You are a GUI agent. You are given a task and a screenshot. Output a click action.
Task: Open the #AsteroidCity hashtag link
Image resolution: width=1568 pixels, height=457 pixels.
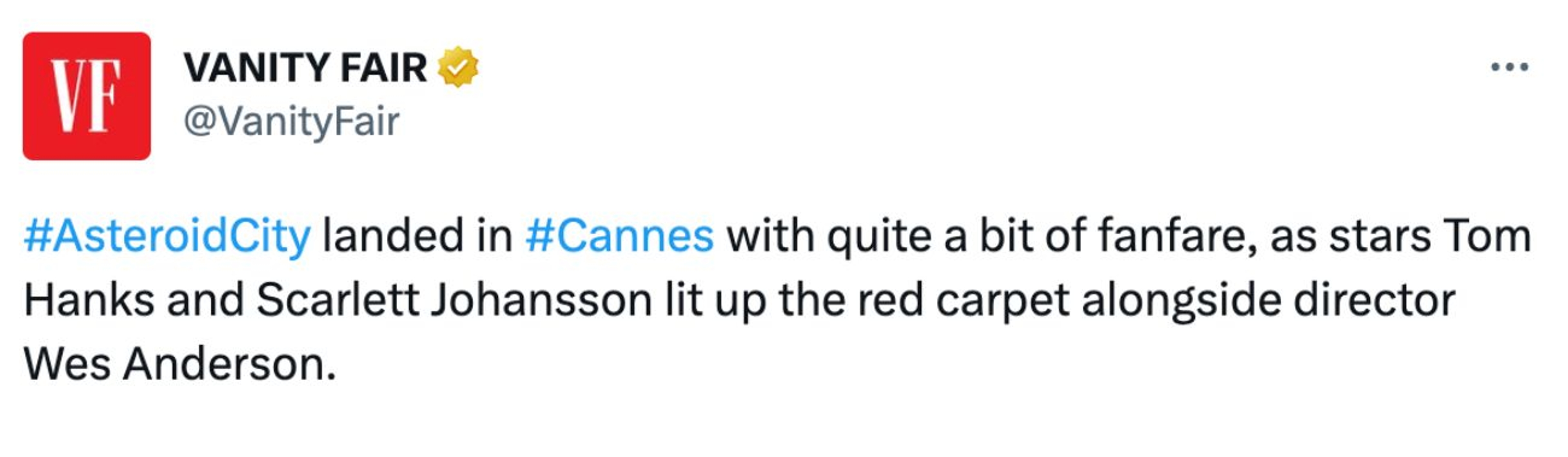[x=167, y=236]
